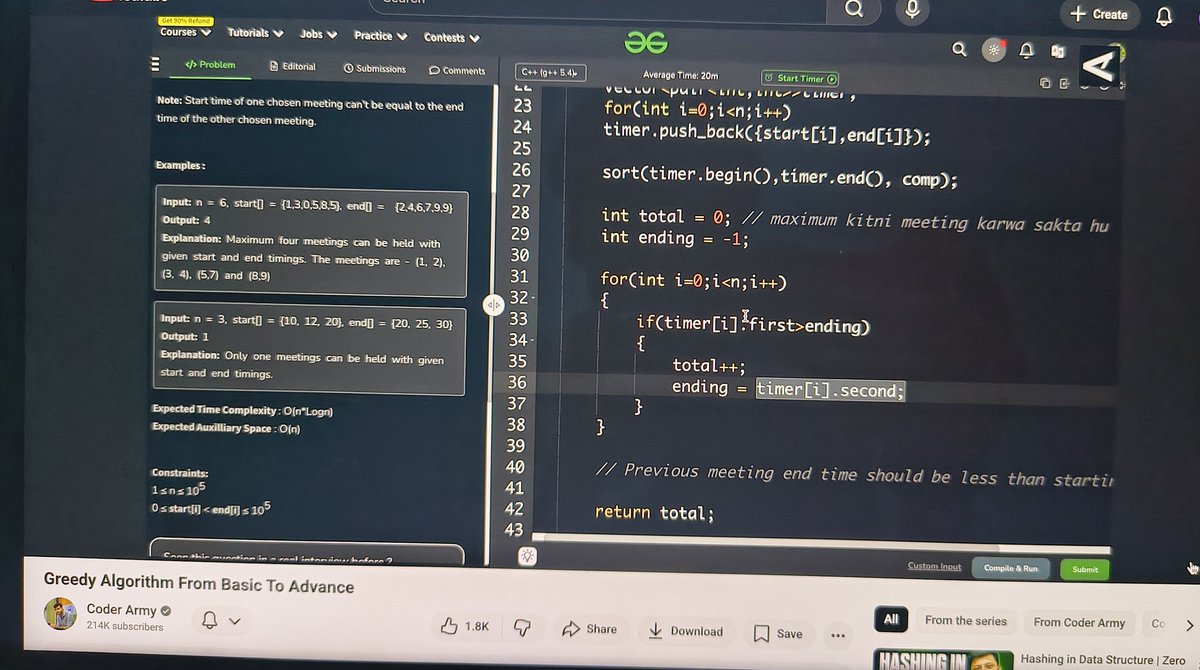1200x670 pixels.
Task: Click the 'int ending = -1;' code line
Action: [x=675, y=238]
